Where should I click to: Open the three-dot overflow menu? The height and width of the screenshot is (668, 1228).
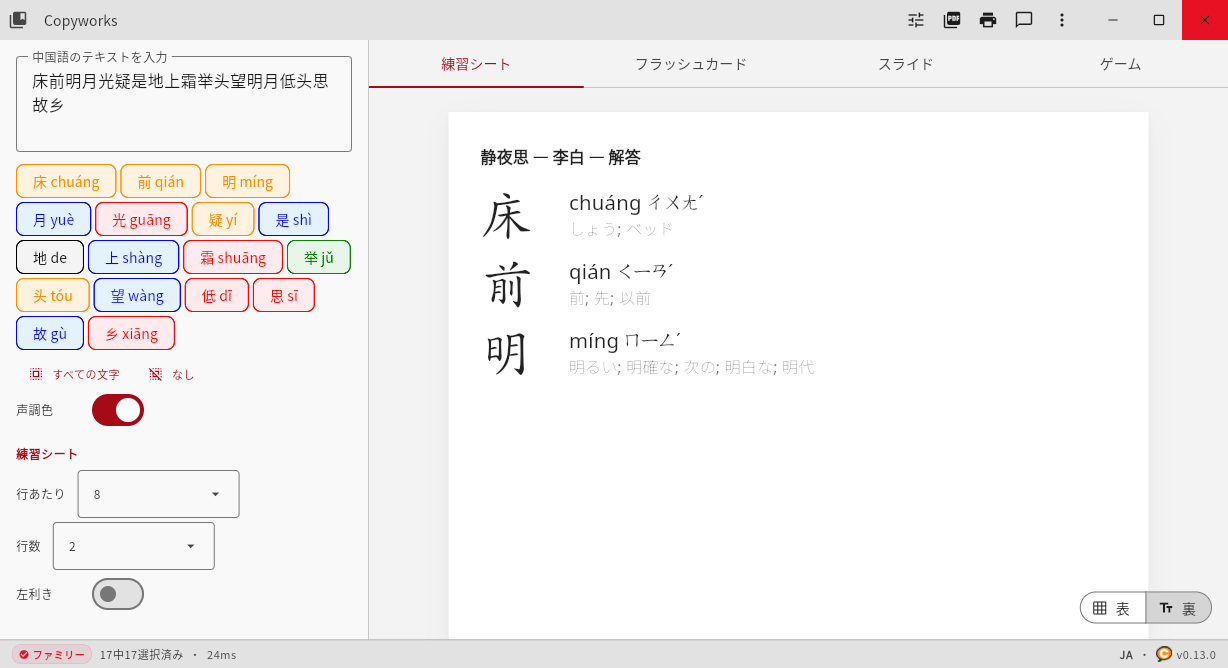[x=1062, y=20]
